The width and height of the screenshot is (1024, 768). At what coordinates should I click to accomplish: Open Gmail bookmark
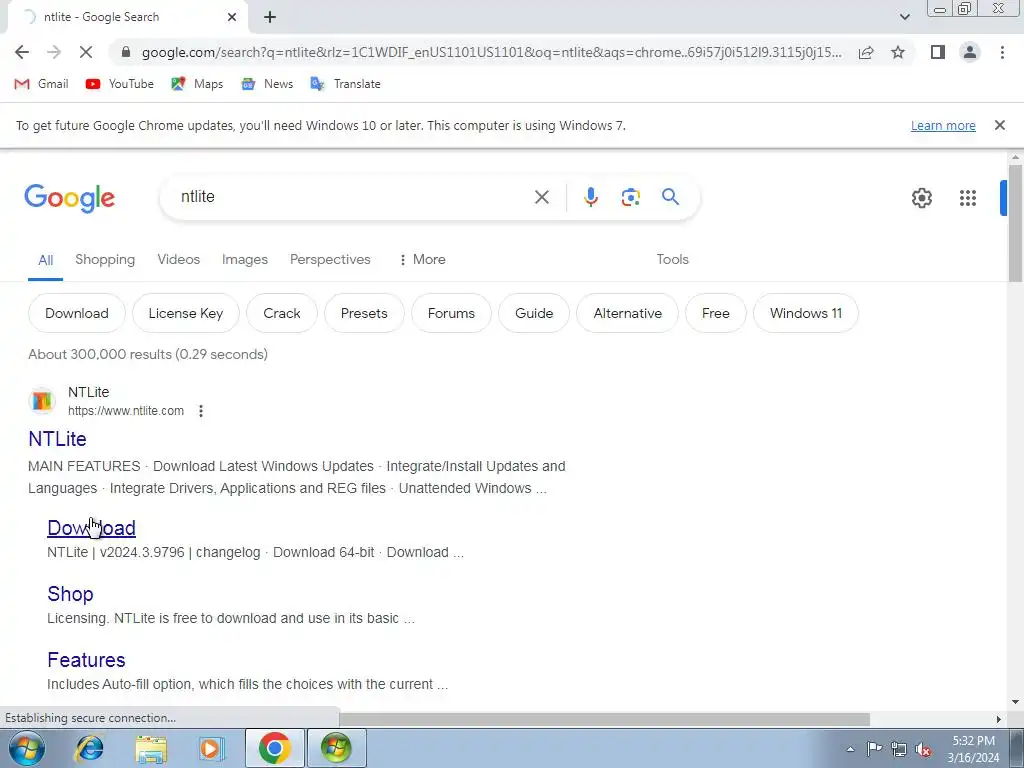(x=41, y=84)
